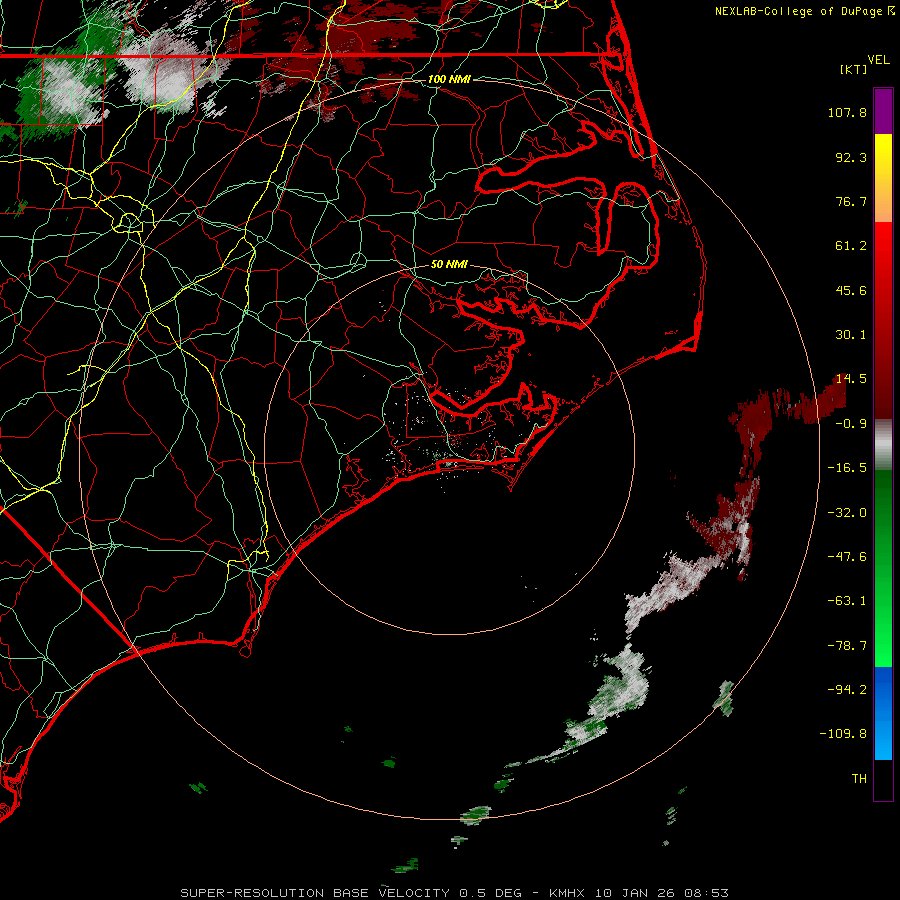This screenshot has width=900, height=900.
Task: Click the 100 NMI range ring label
Action: click(x=449, y=79)
